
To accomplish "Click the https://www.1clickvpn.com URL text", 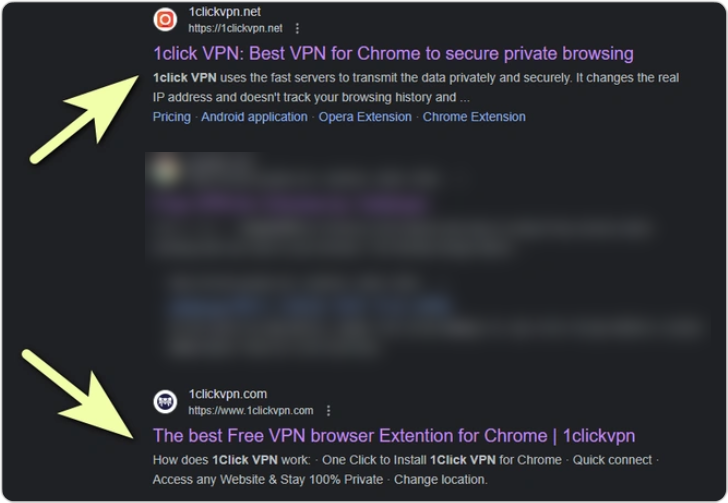I will point(251,411).
